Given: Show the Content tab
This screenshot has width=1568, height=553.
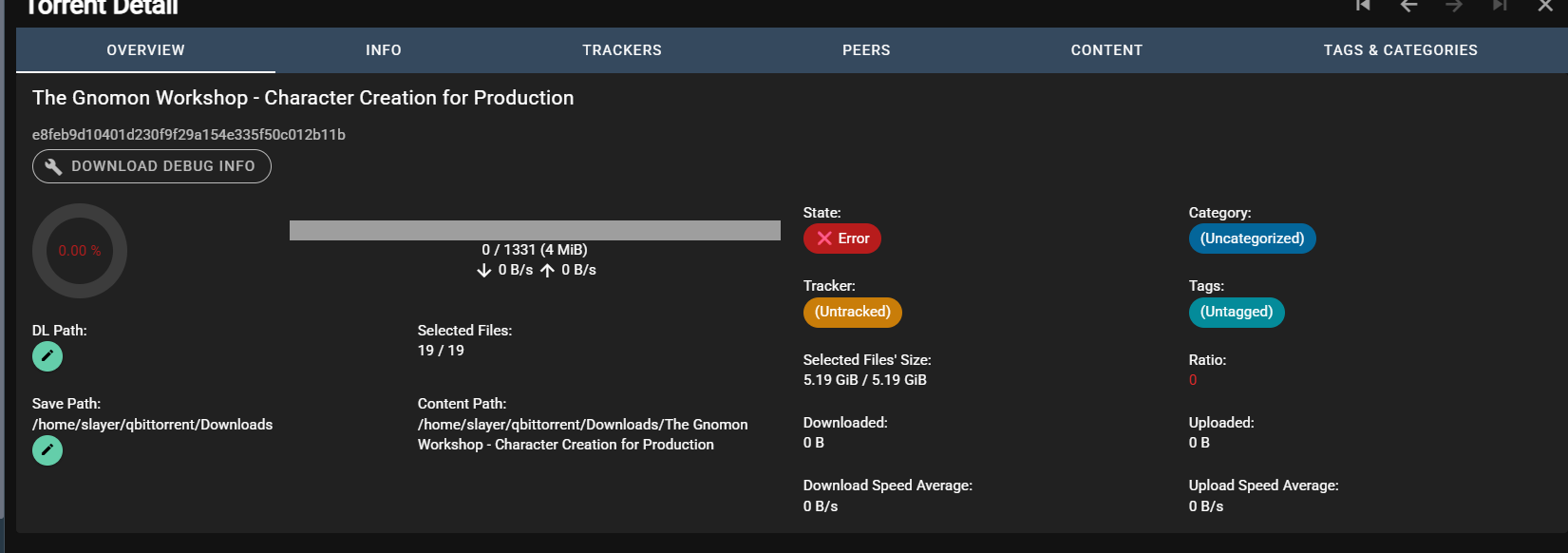Looking at the screenshot, I should (1106, 50).
